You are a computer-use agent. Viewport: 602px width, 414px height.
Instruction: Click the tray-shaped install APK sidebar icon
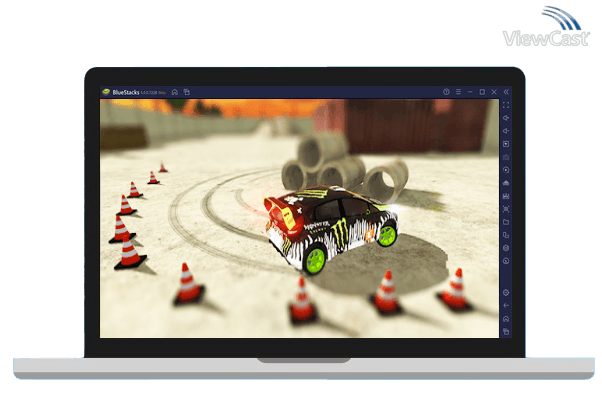click(506, 196)
